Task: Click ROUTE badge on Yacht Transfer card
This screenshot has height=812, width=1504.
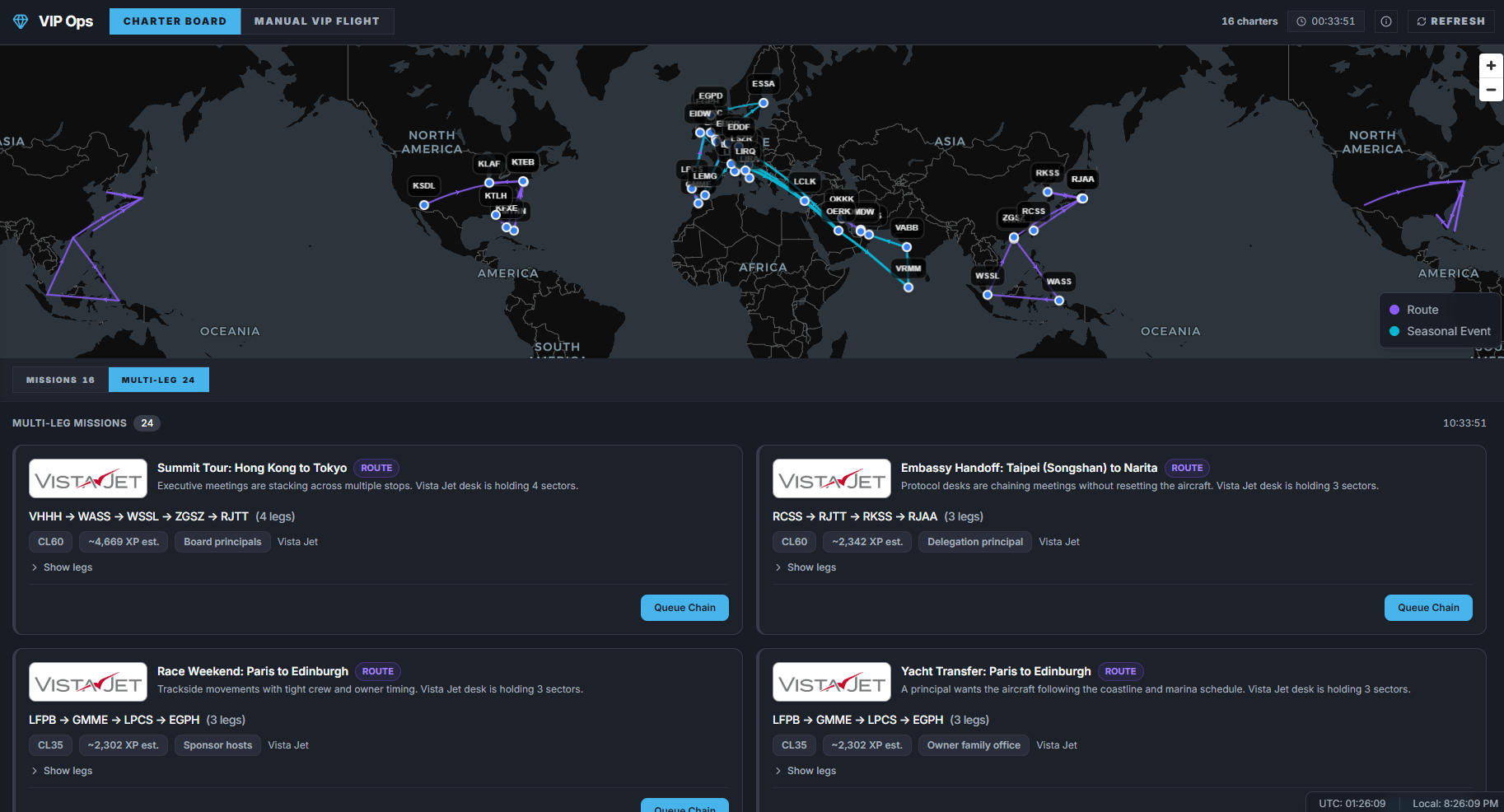Action: [1120, 671]
